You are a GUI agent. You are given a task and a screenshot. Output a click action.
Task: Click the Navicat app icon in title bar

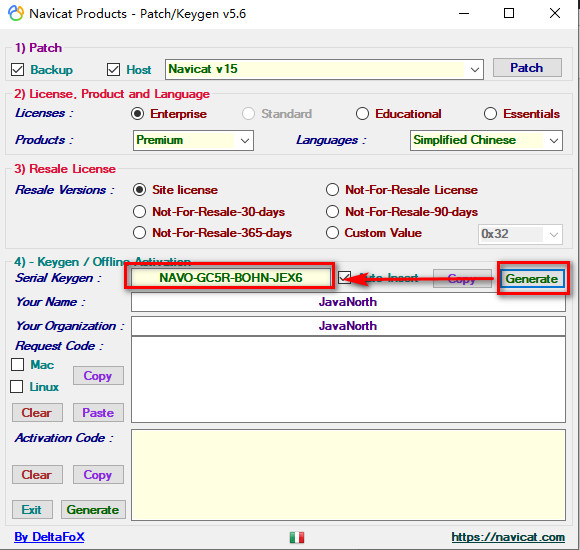(16, 13)
